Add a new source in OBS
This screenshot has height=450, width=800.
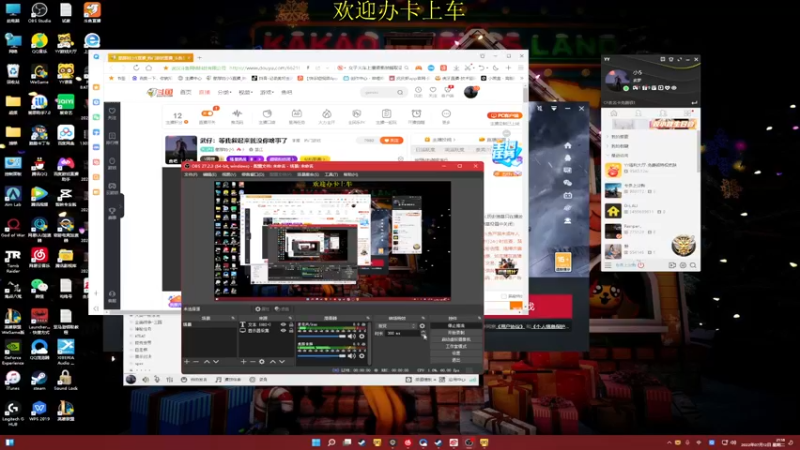243,362
